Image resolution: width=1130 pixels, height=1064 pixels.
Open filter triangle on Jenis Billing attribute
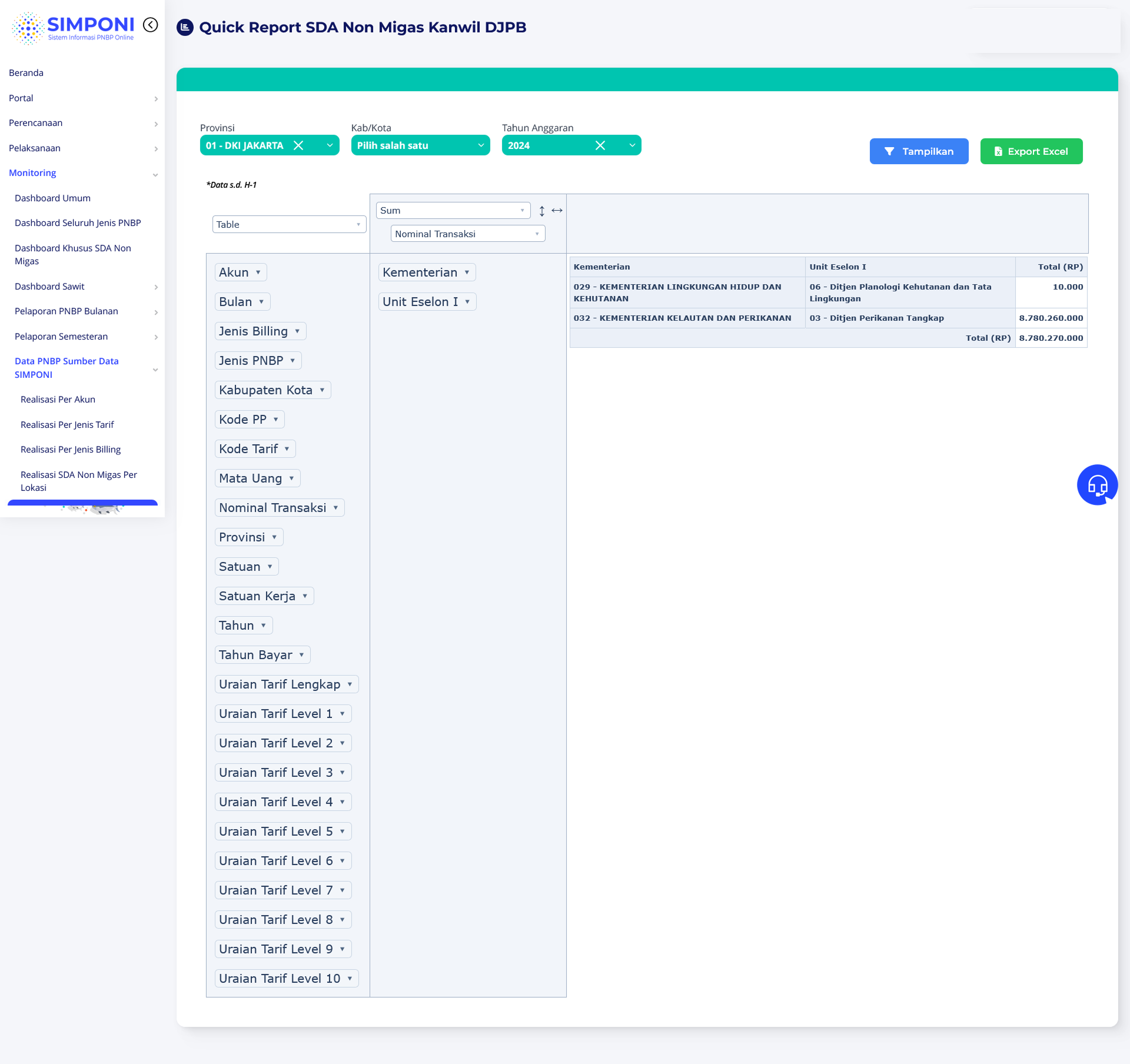[x=297, y=331]
